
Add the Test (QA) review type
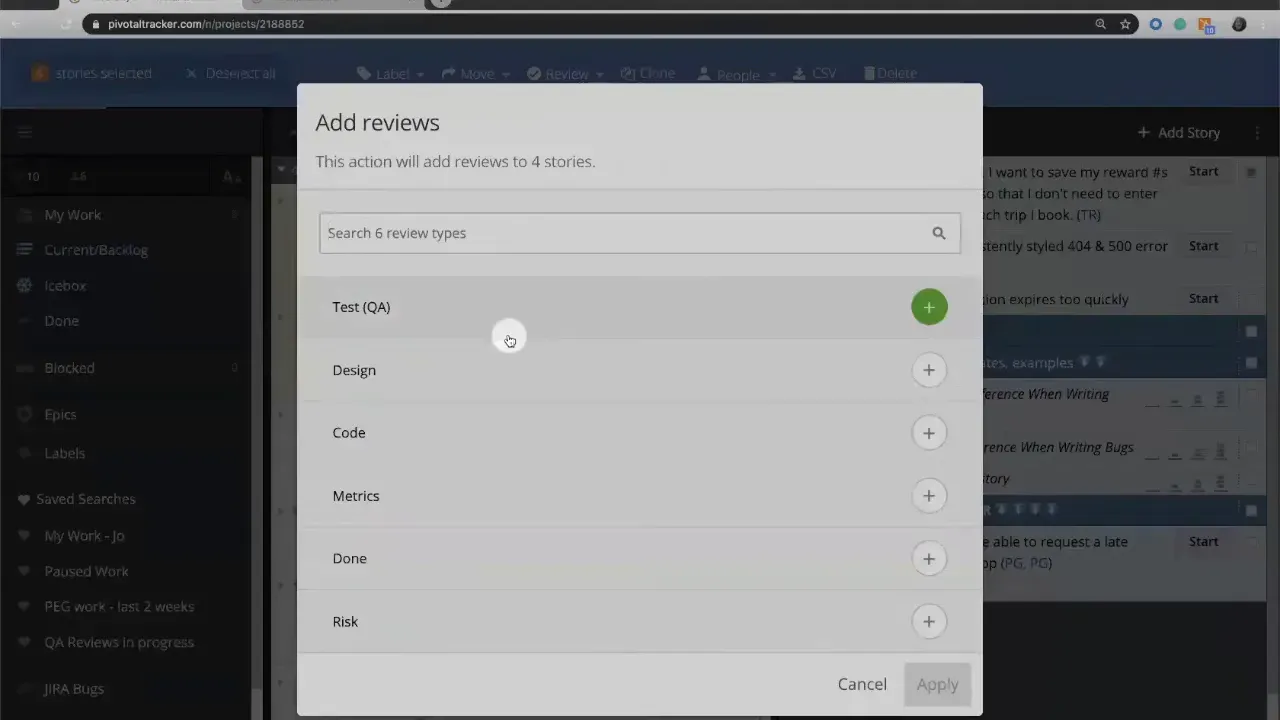pos(928,307)
